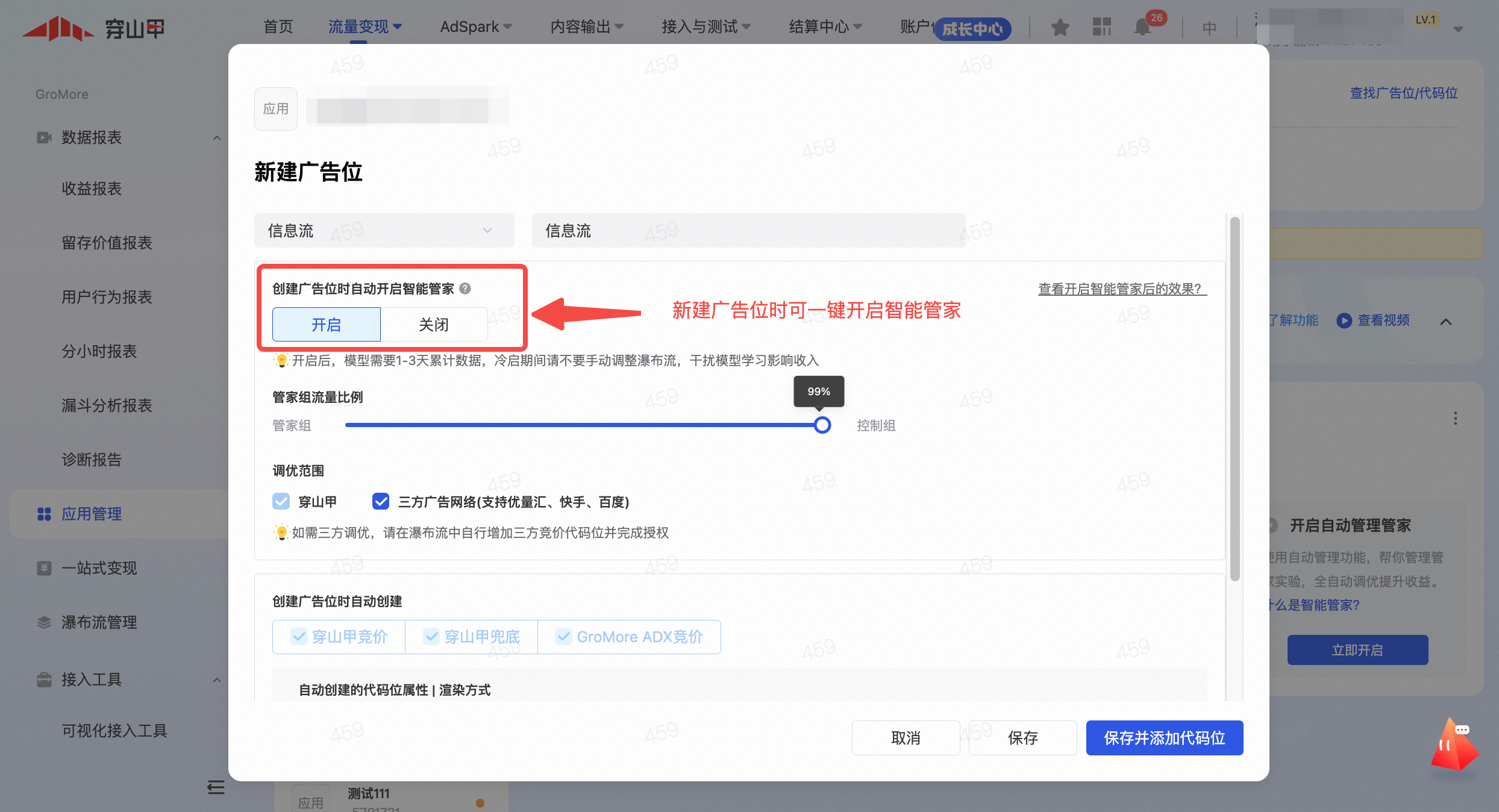This screenshot has width=1499, height=812.
Task: Click the 信息流 ad slot name field
Action: (x=748, y=231)
